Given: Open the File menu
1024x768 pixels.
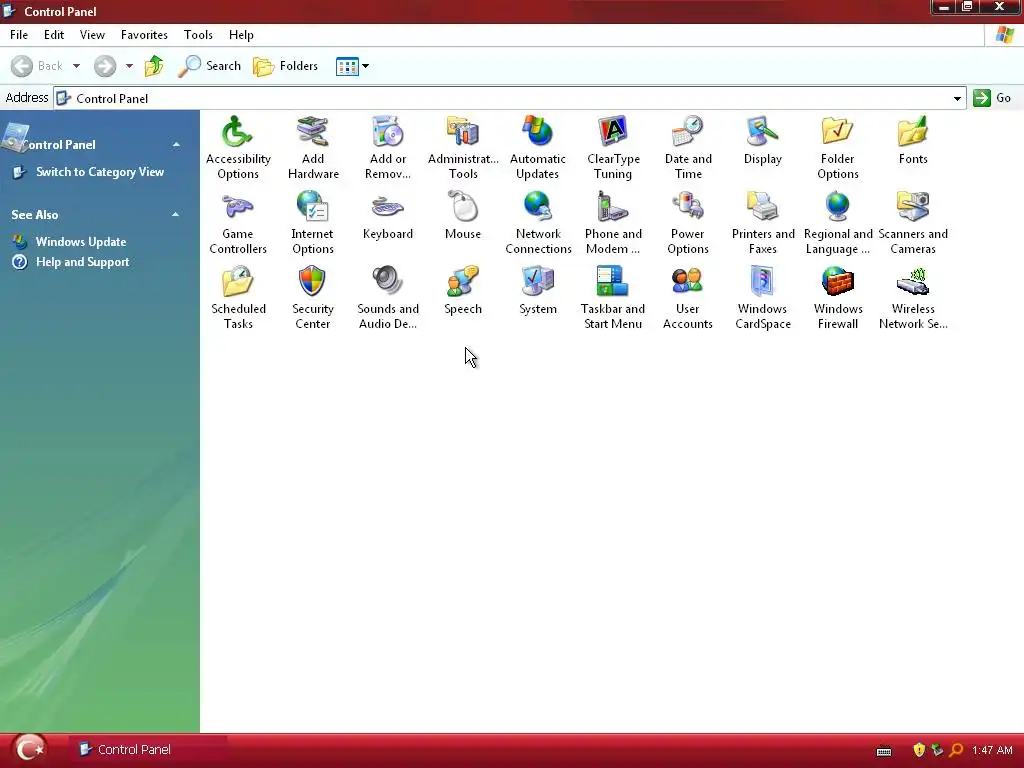Looking at the screenshot, I should pyautogui.click(x=19, y=35).
